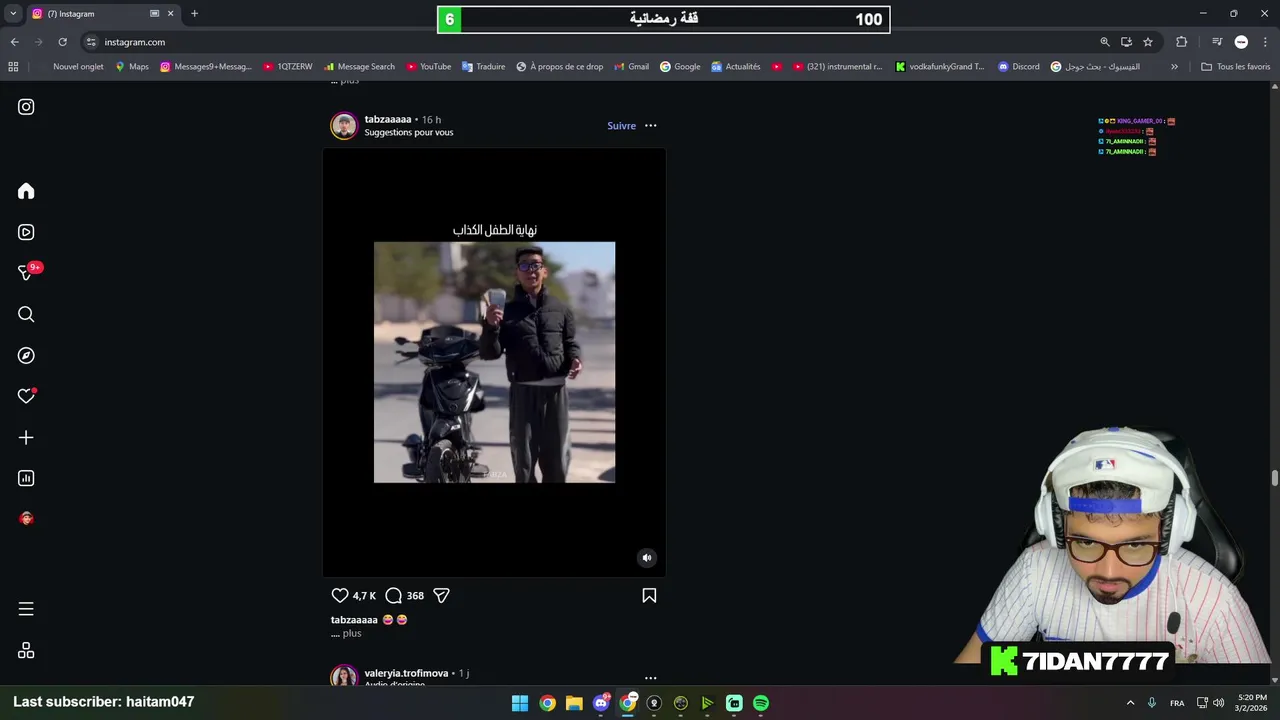The width and height of the screenshot is (1280, 720).
Task: Open the Actualités bookmark
Action: pos(735,67)
